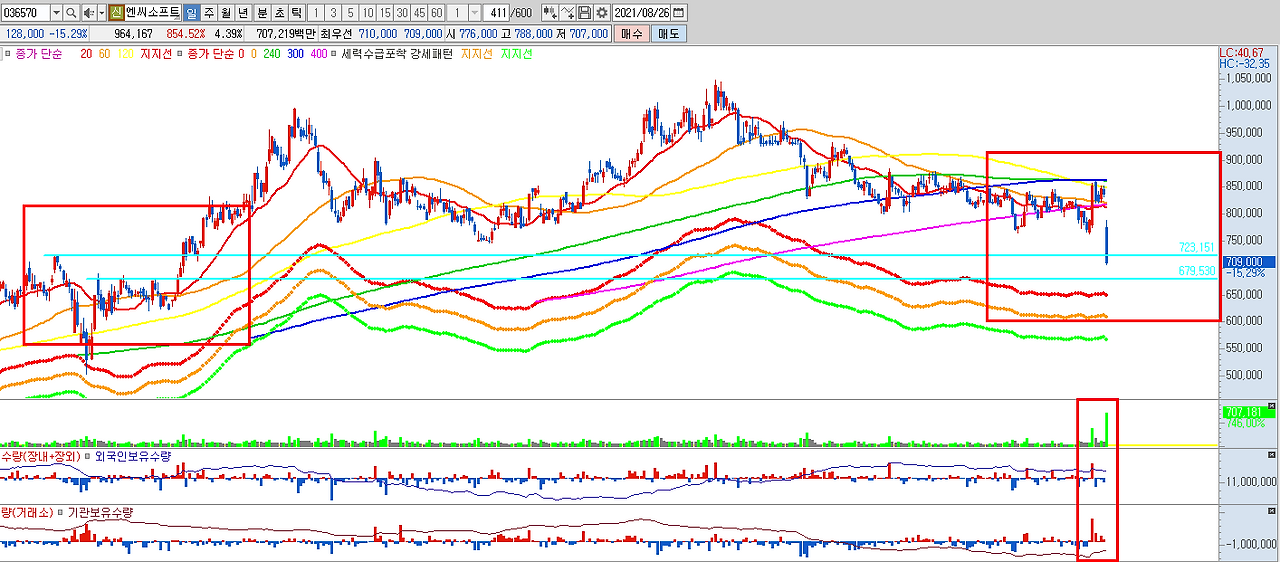The image size is (1280, 562).
Task: Click the green 신 badge icon
Action: 117,13
